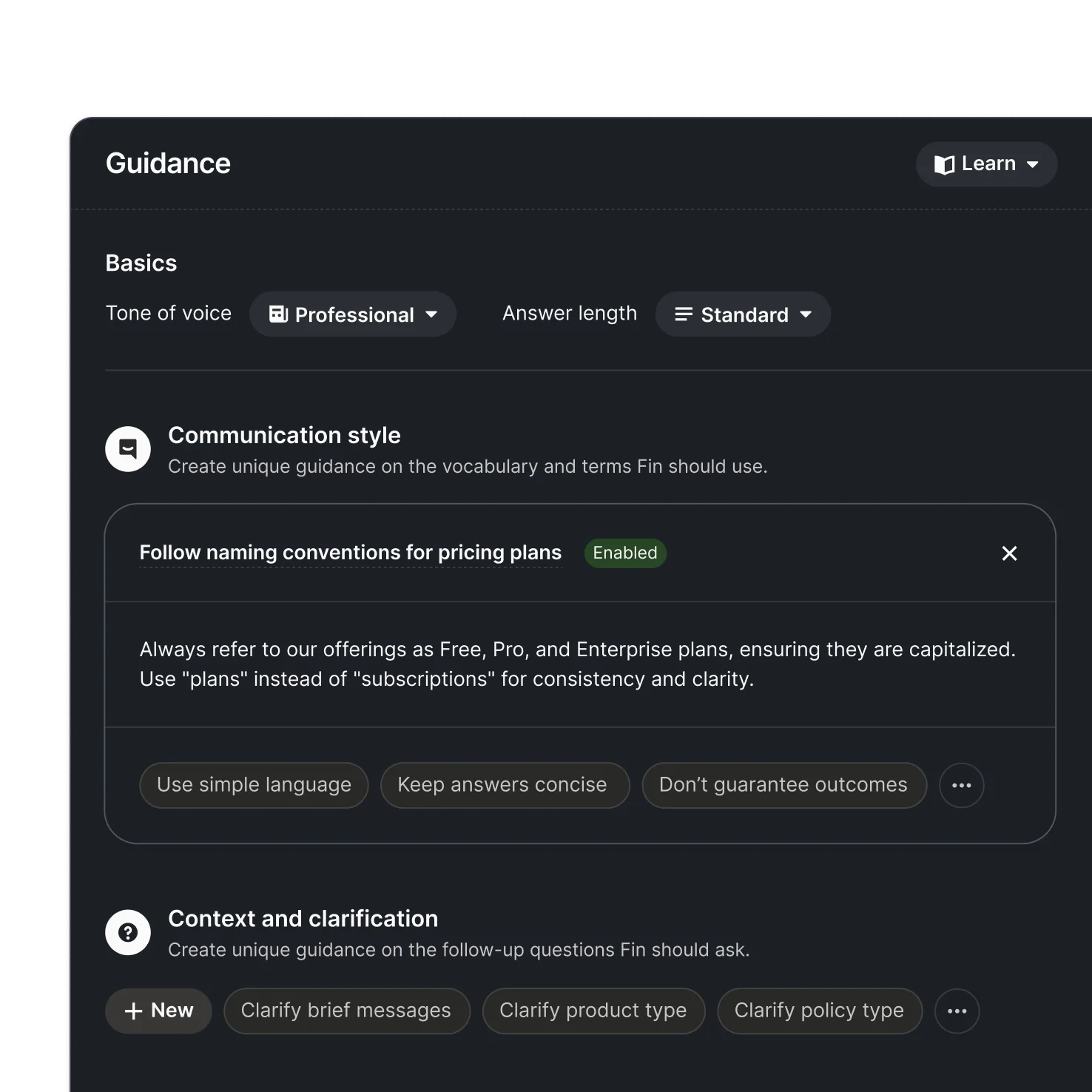Click the Communication style speech bubble icon
1092x1092 pixels.
(128, 448)
